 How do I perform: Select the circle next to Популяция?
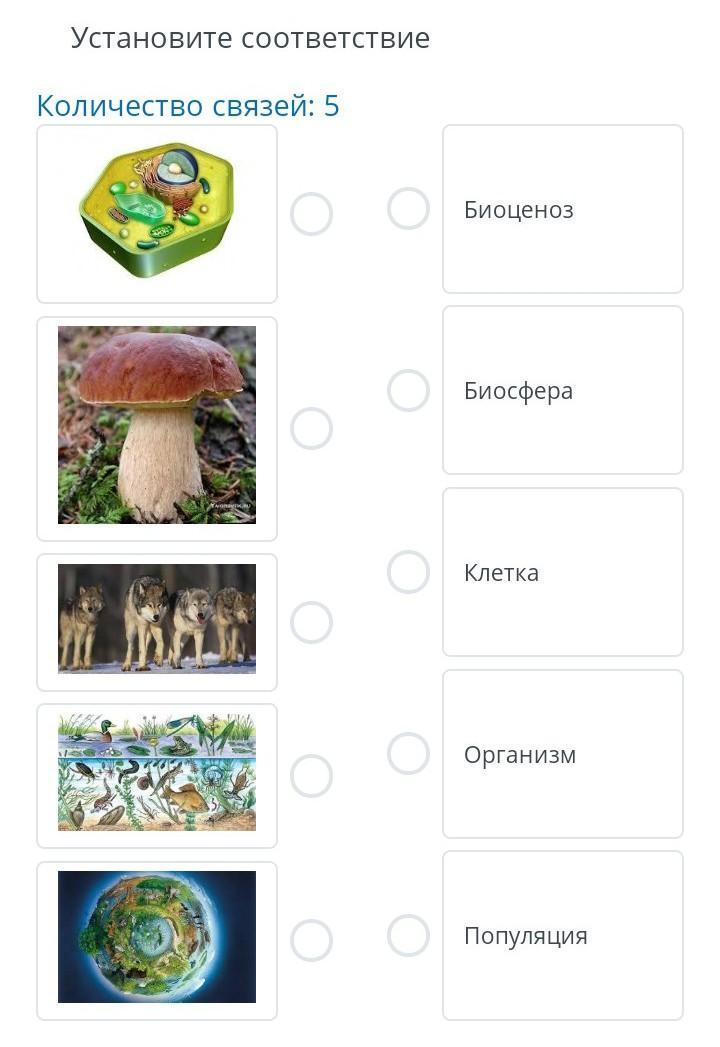click(408, 936)
